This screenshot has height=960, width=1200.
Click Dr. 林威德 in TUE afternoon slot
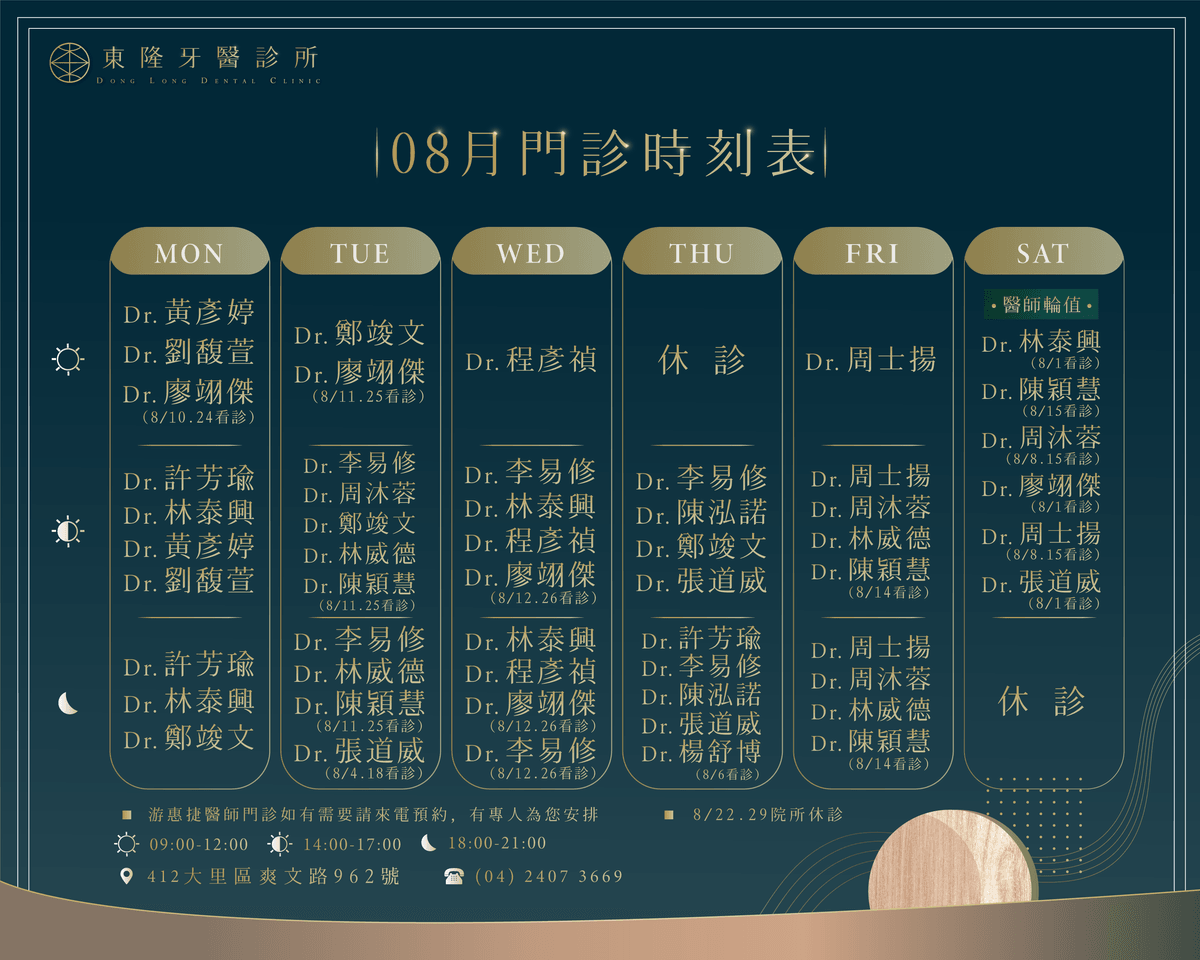tap(360, 554)
